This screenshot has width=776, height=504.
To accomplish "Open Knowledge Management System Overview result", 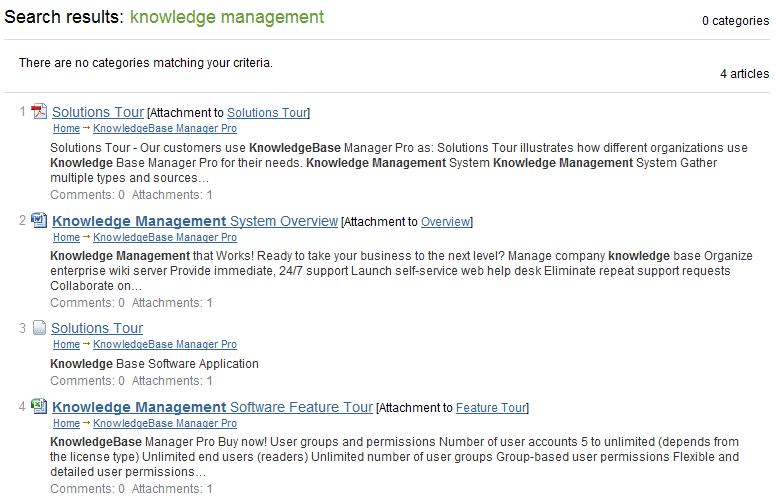I will 195,221.
